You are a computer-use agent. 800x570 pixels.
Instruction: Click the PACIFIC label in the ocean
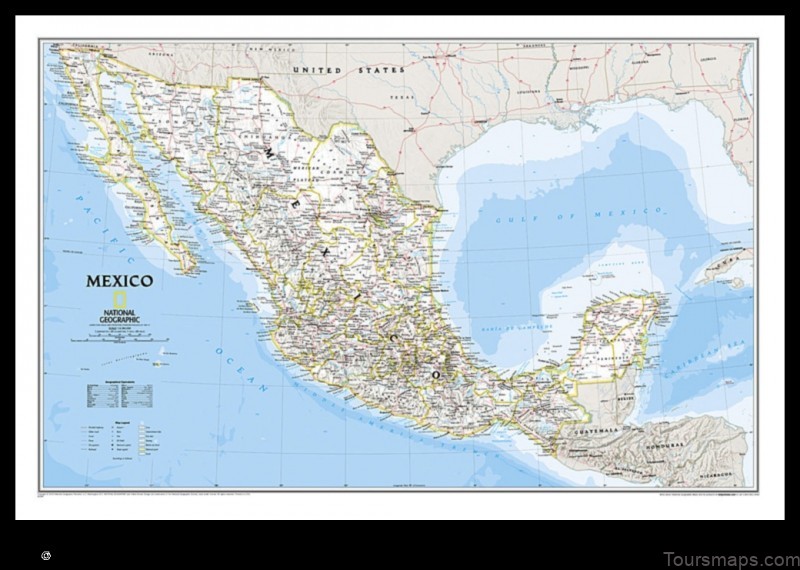[103, 228]
